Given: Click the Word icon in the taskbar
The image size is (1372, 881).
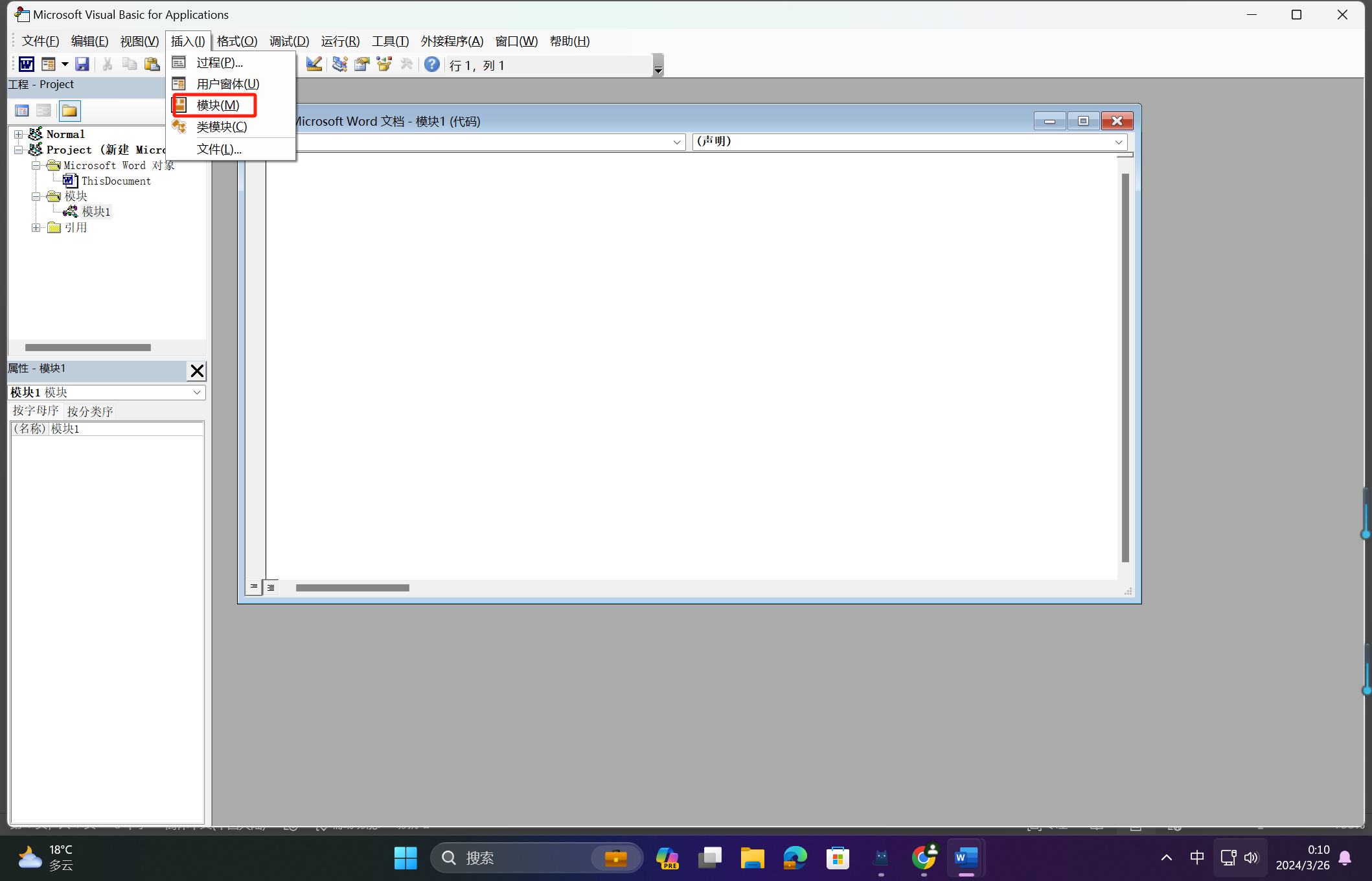Looking at the screenshot, I should 966,858.
